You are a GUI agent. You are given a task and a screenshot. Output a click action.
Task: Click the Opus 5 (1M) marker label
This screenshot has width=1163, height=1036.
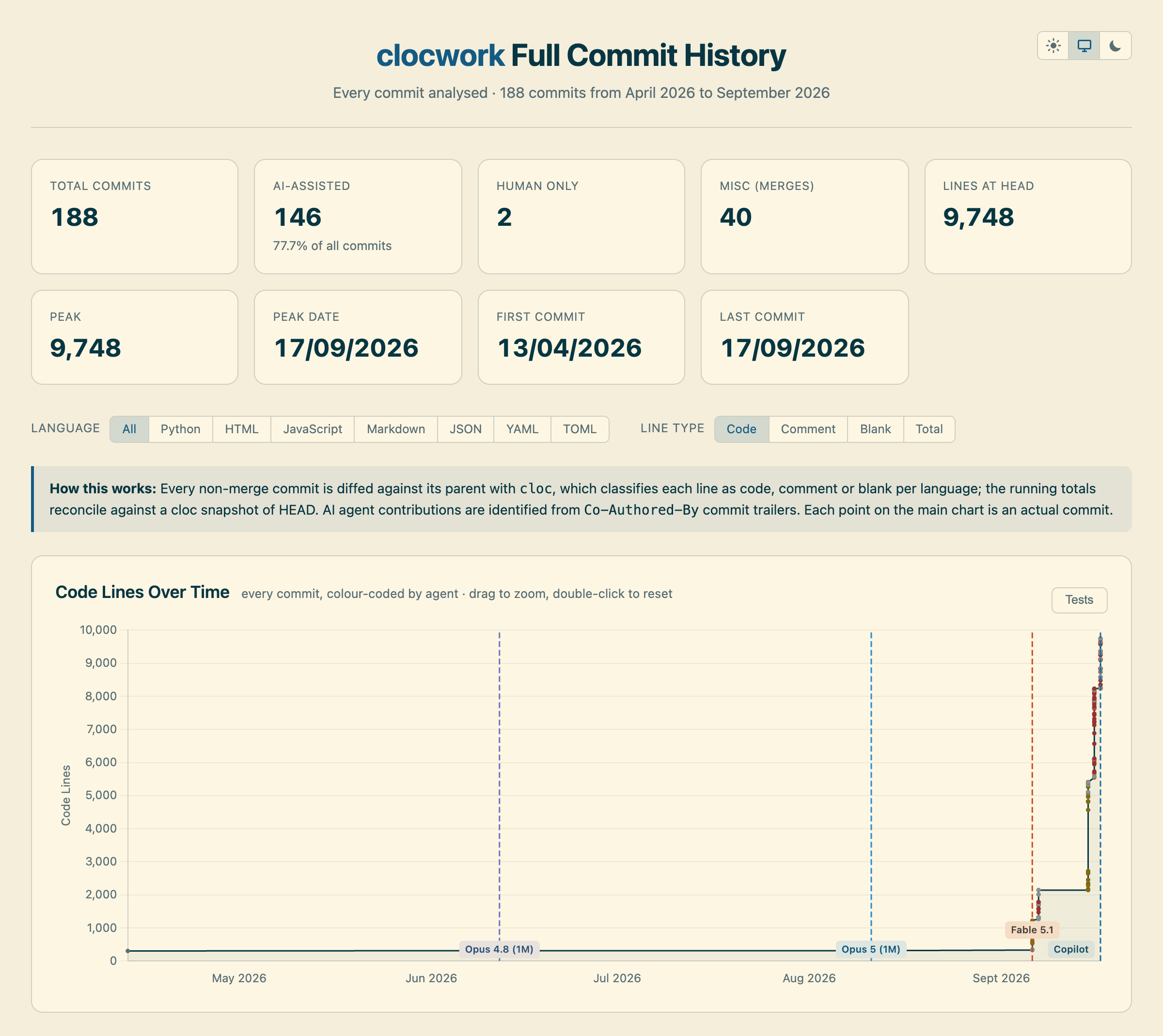870,949
